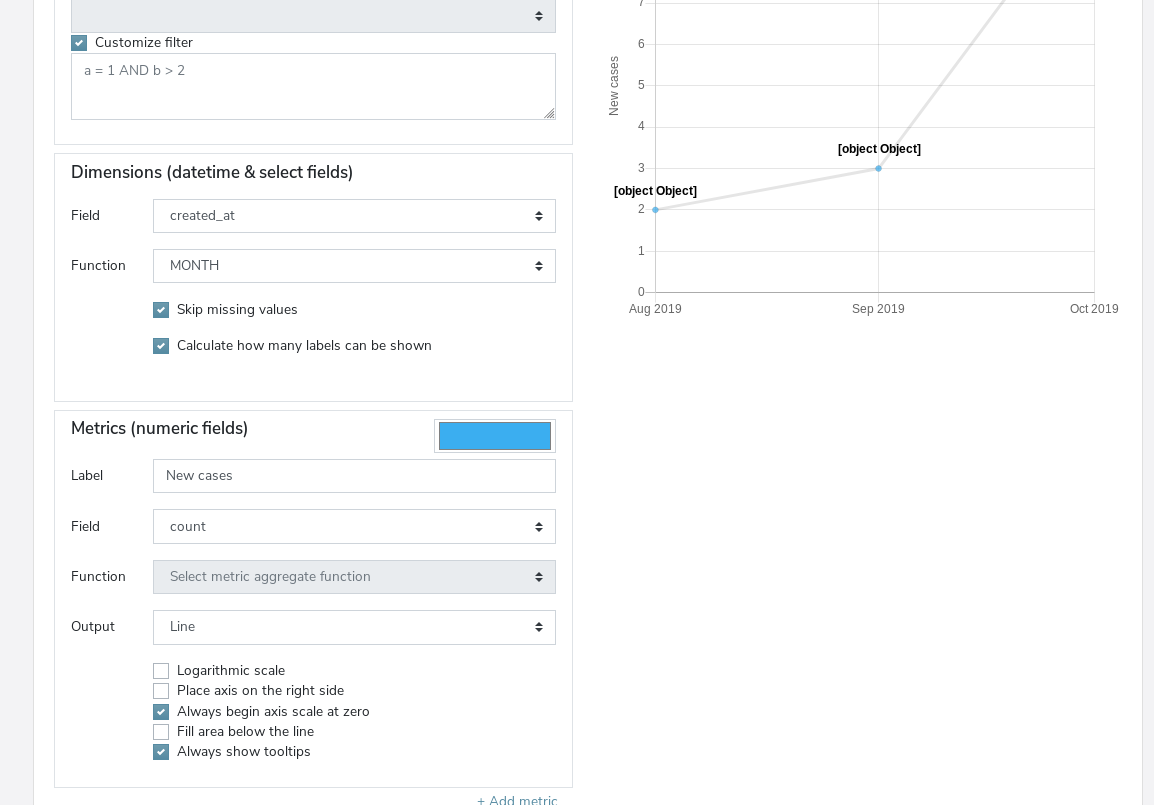
Task: Check Place axis on the right side
Action: point(161,691)
